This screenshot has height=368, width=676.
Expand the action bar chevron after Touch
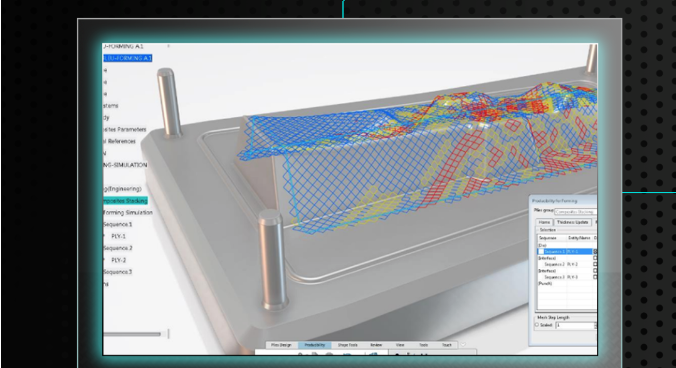pyautogui.click(x=463, y=344)
